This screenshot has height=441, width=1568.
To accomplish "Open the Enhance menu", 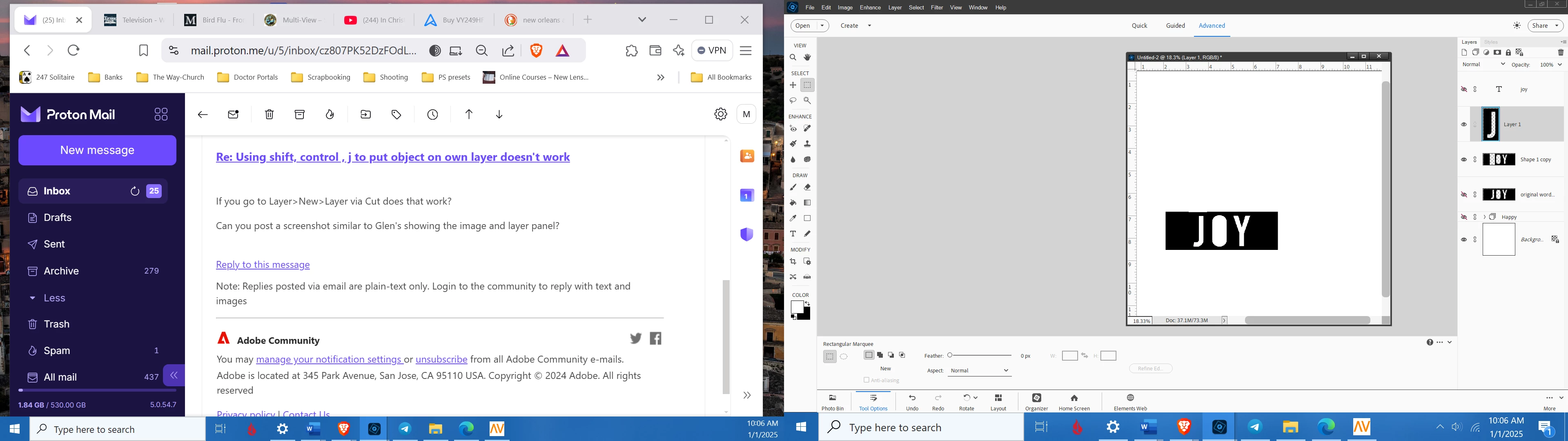I will click(870, 7).
